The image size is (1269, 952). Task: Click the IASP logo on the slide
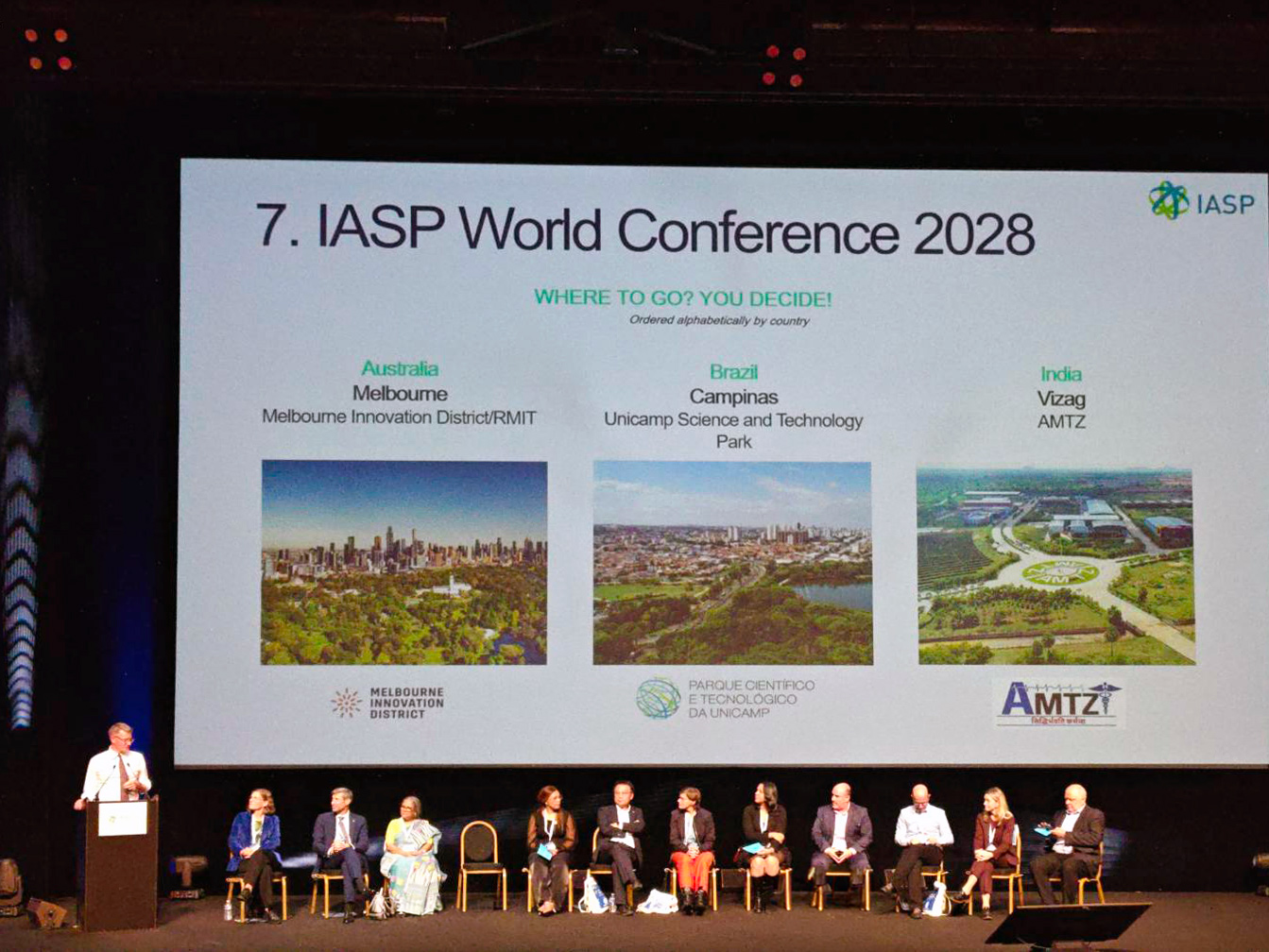(x=1201, y=200)
